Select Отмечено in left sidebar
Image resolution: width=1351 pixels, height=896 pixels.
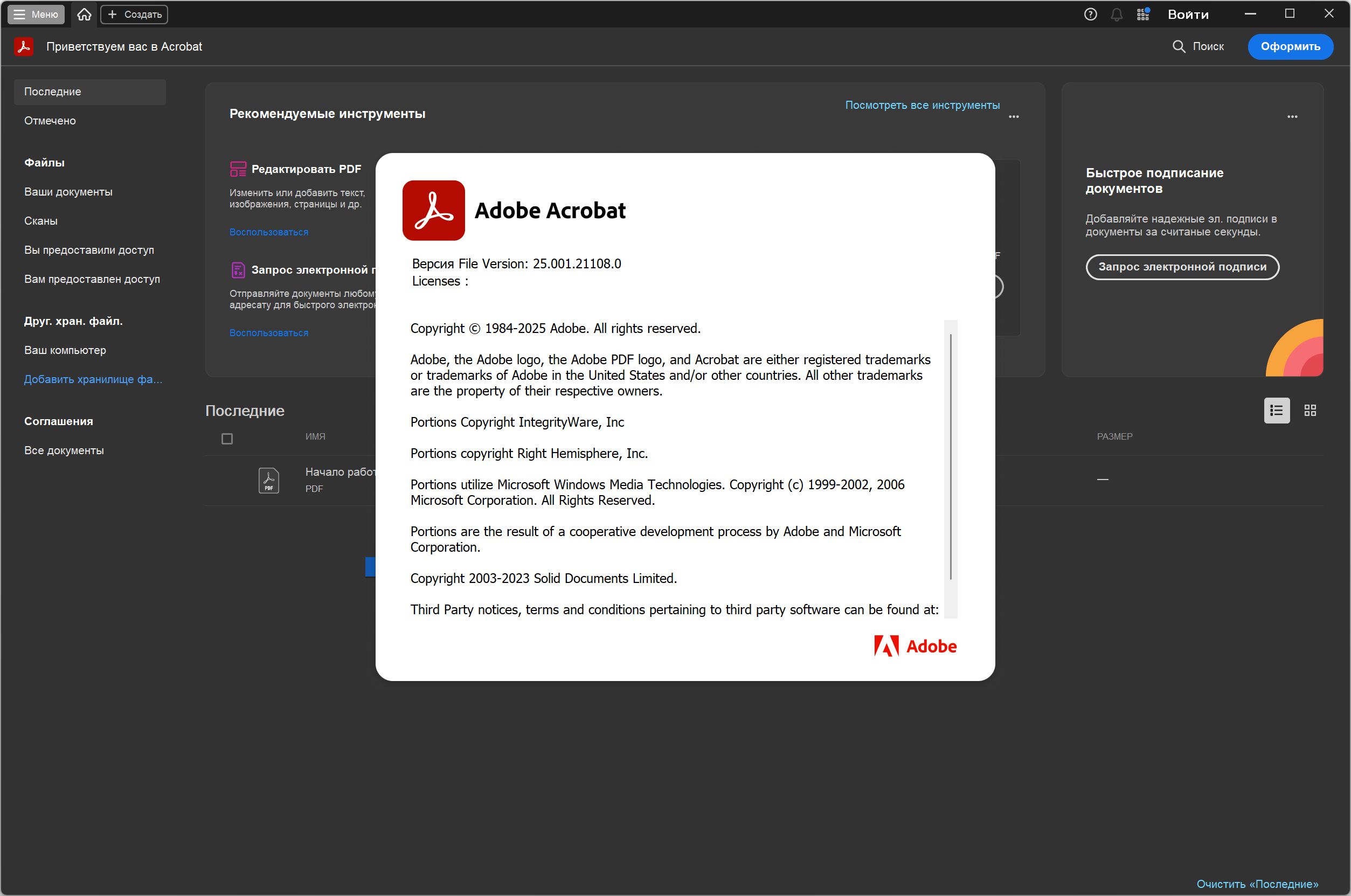[x=50, y=121]
